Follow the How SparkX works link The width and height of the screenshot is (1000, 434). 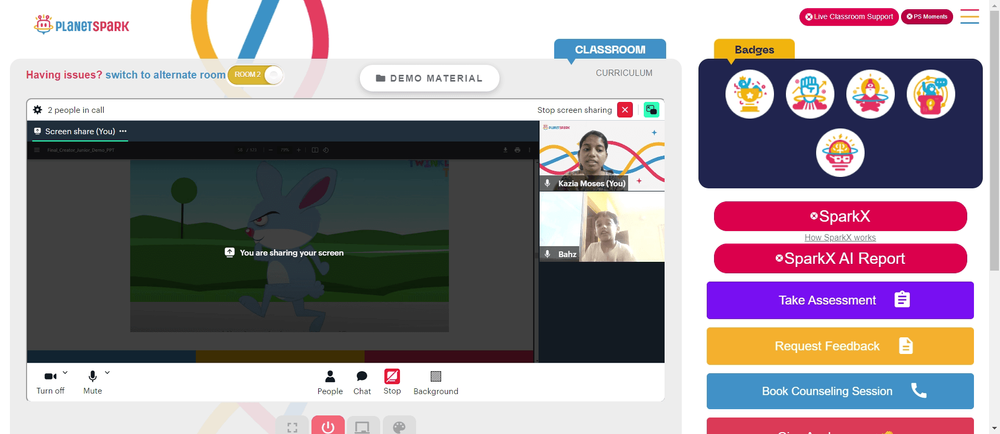coord(840,238)
